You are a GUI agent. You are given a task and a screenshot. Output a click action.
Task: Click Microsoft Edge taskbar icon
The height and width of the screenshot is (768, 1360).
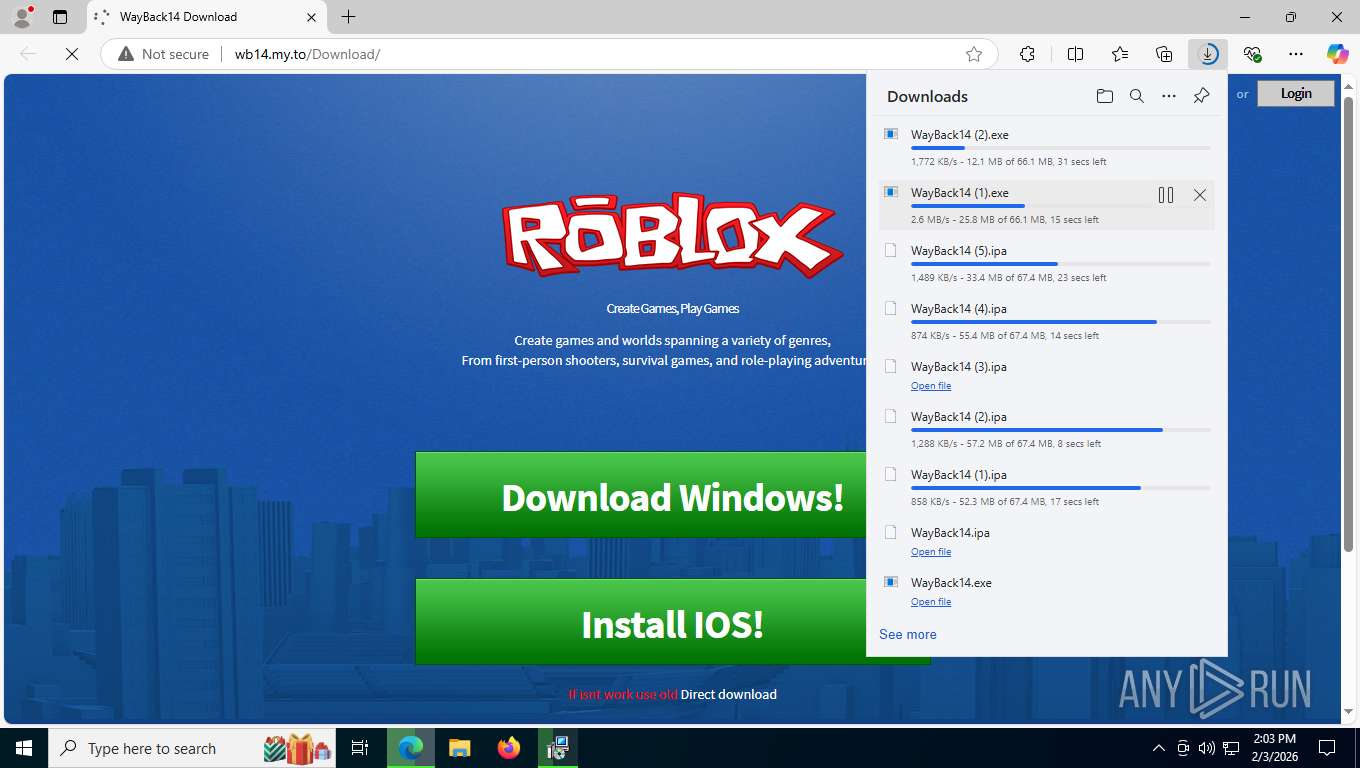pyautogui.click(x=410, y=748)
